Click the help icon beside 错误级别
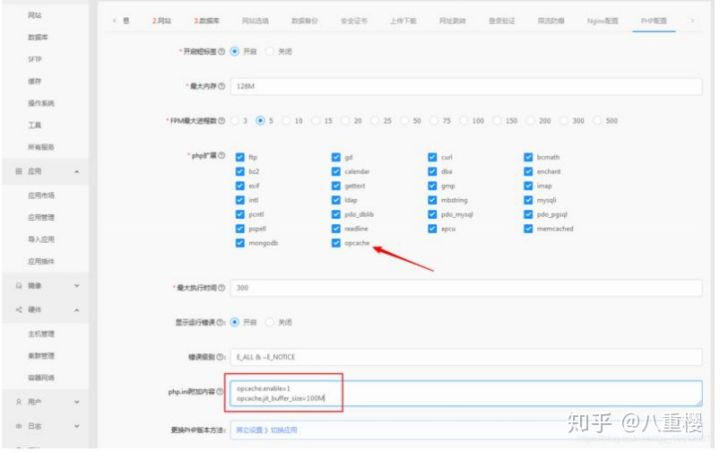The image size is (720, 452). [x=220, y=357]
